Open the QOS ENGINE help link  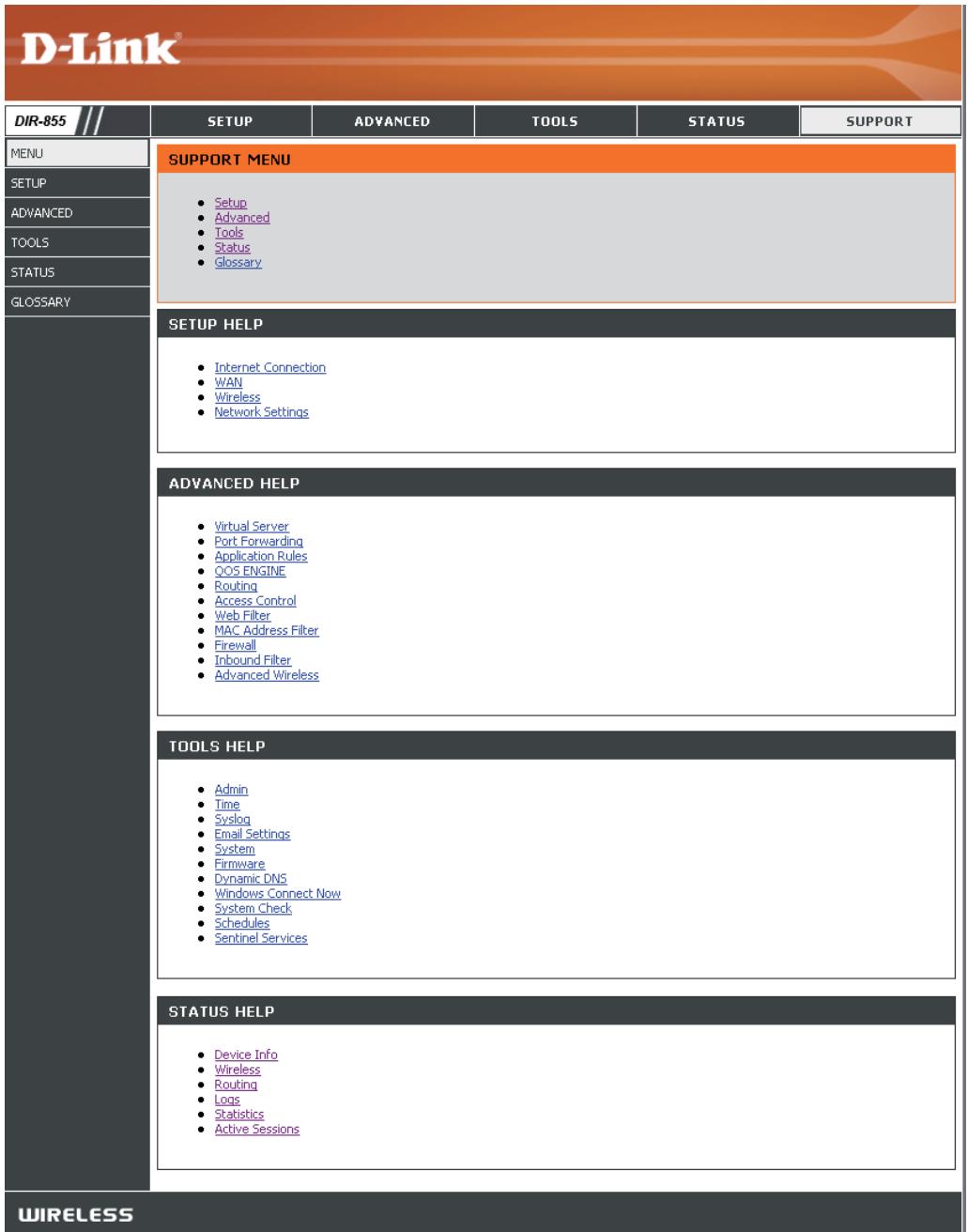250,571
